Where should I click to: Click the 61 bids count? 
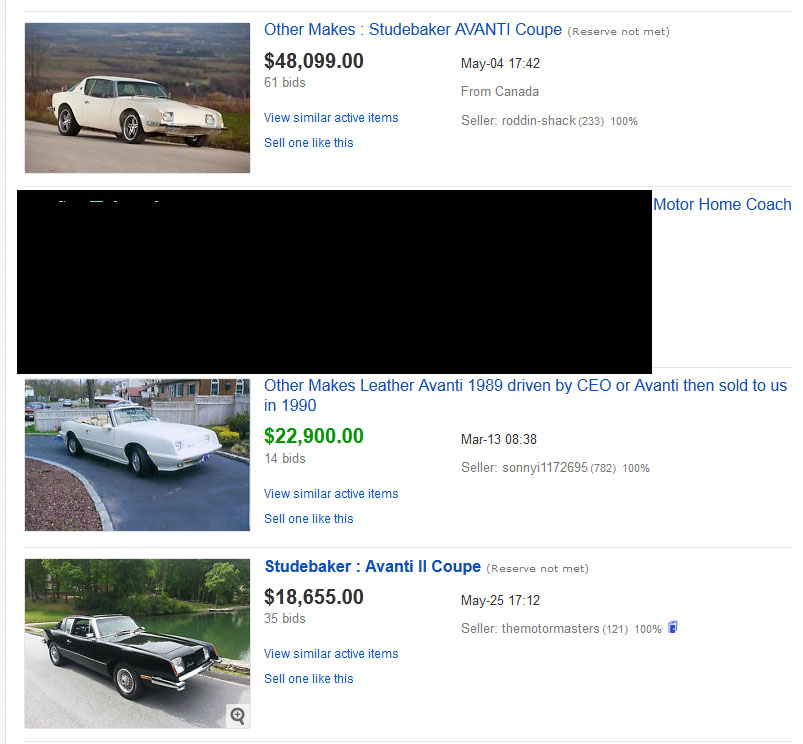coord(285,83)
